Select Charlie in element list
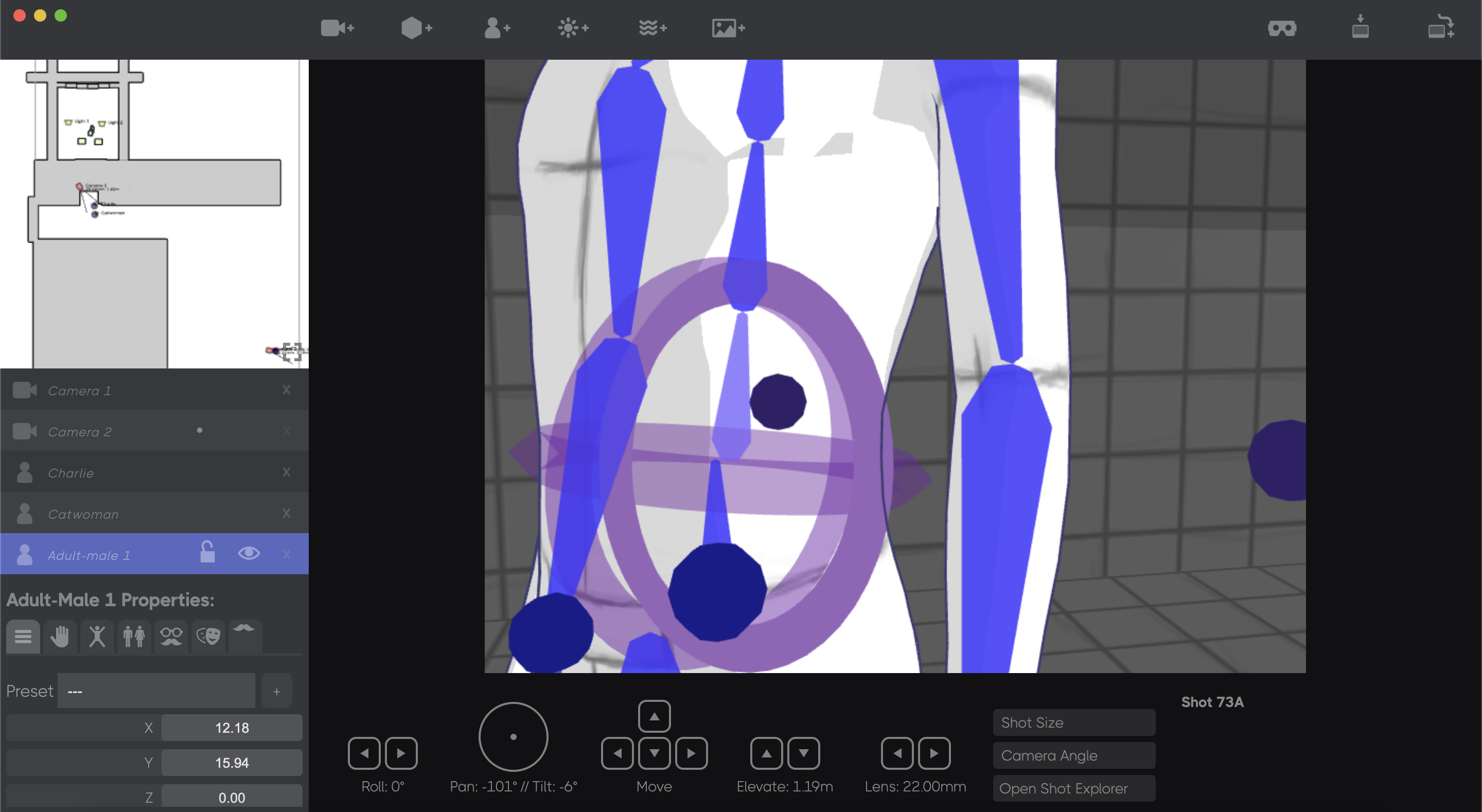1482x812 pixels. [x=154, y=472]
